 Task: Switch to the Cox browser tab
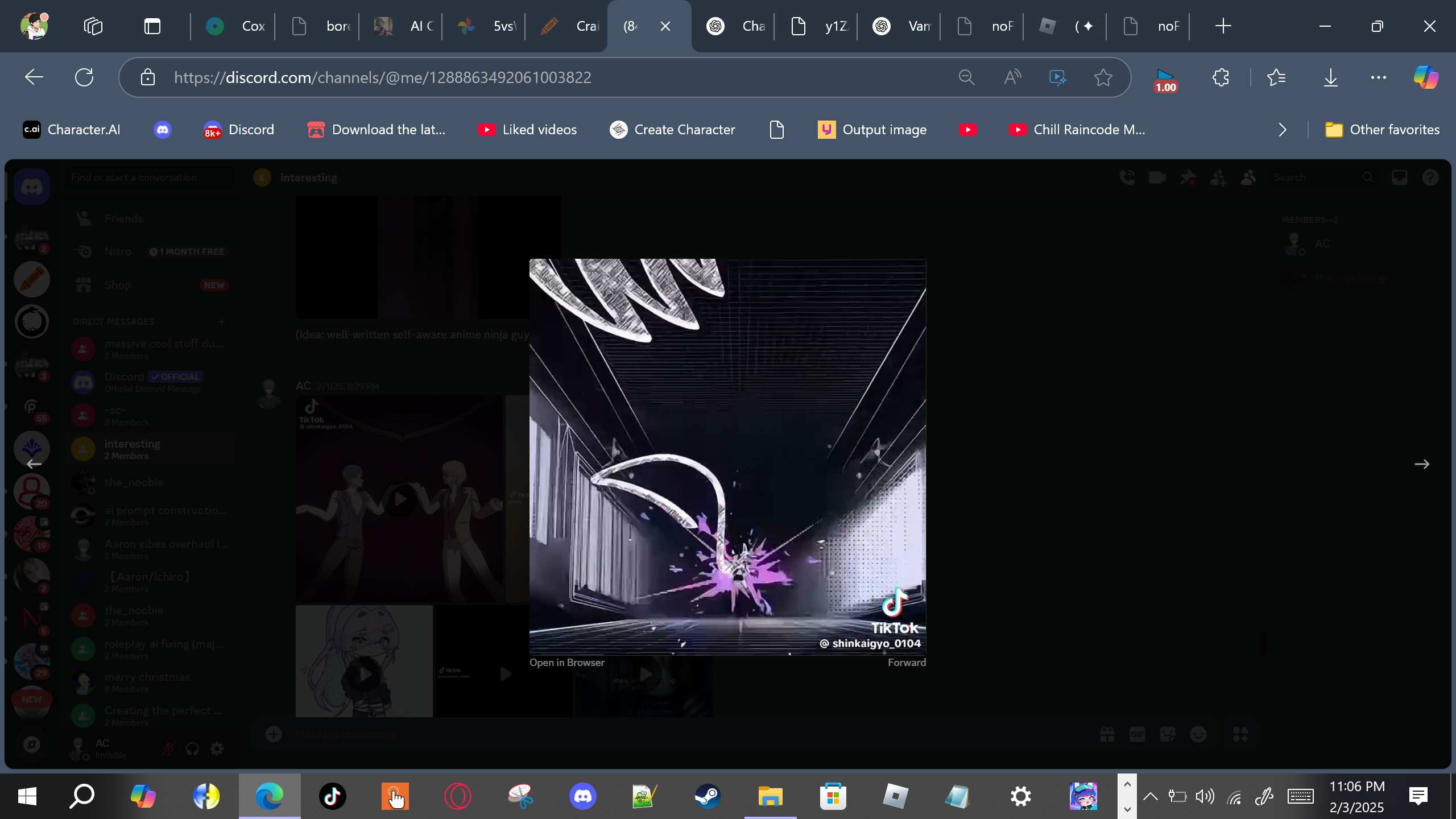[235, 26]
